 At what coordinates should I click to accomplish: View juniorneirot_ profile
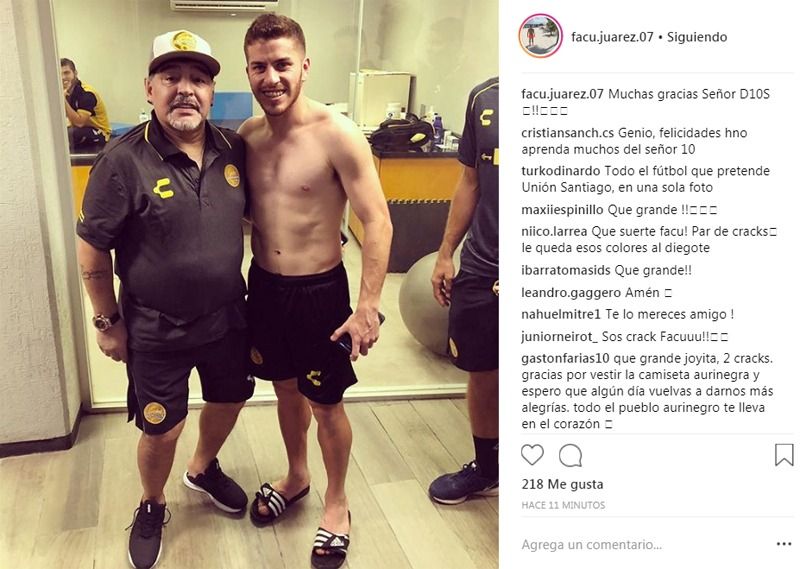tap(559, 337)
